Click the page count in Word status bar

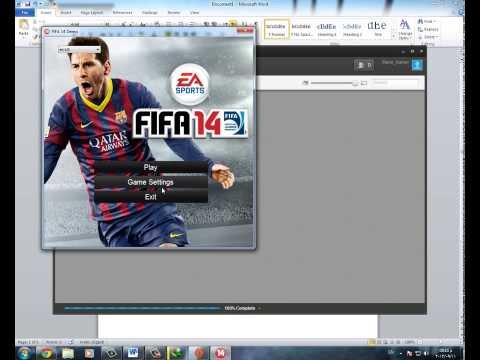click(28, 342)
